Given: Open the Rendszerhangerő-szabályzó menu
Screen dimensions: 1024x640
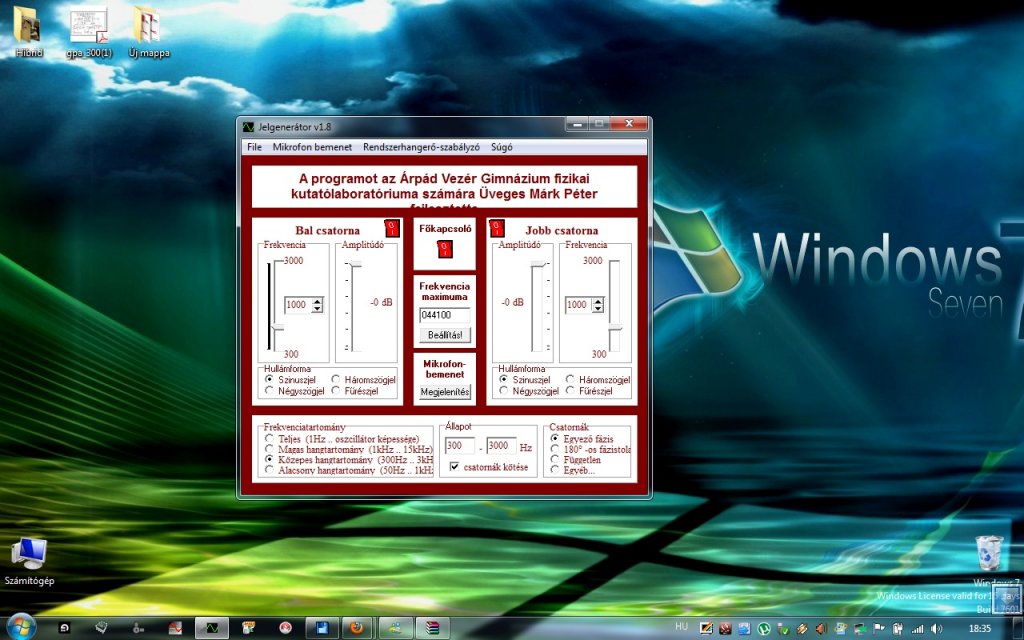Looking at the screenshot, I should point(421,147).
